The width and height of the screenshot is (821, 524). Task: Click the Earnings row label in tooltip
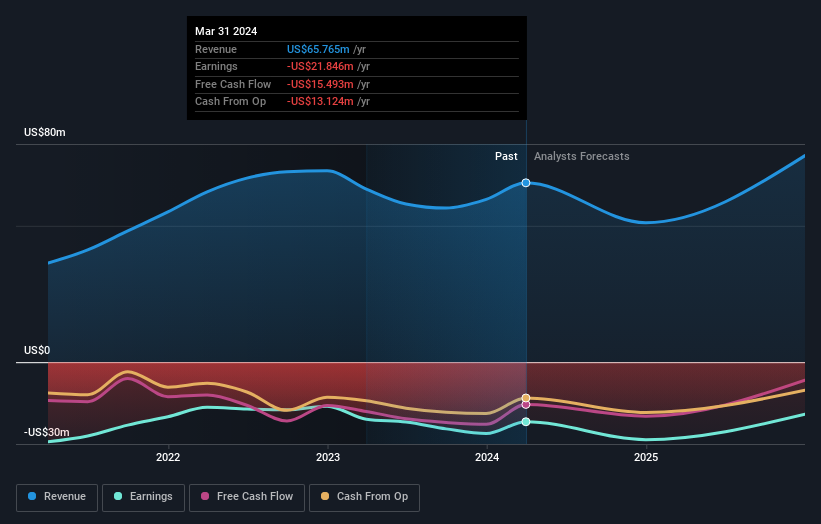pyautogui.click(x=216, y=66)
